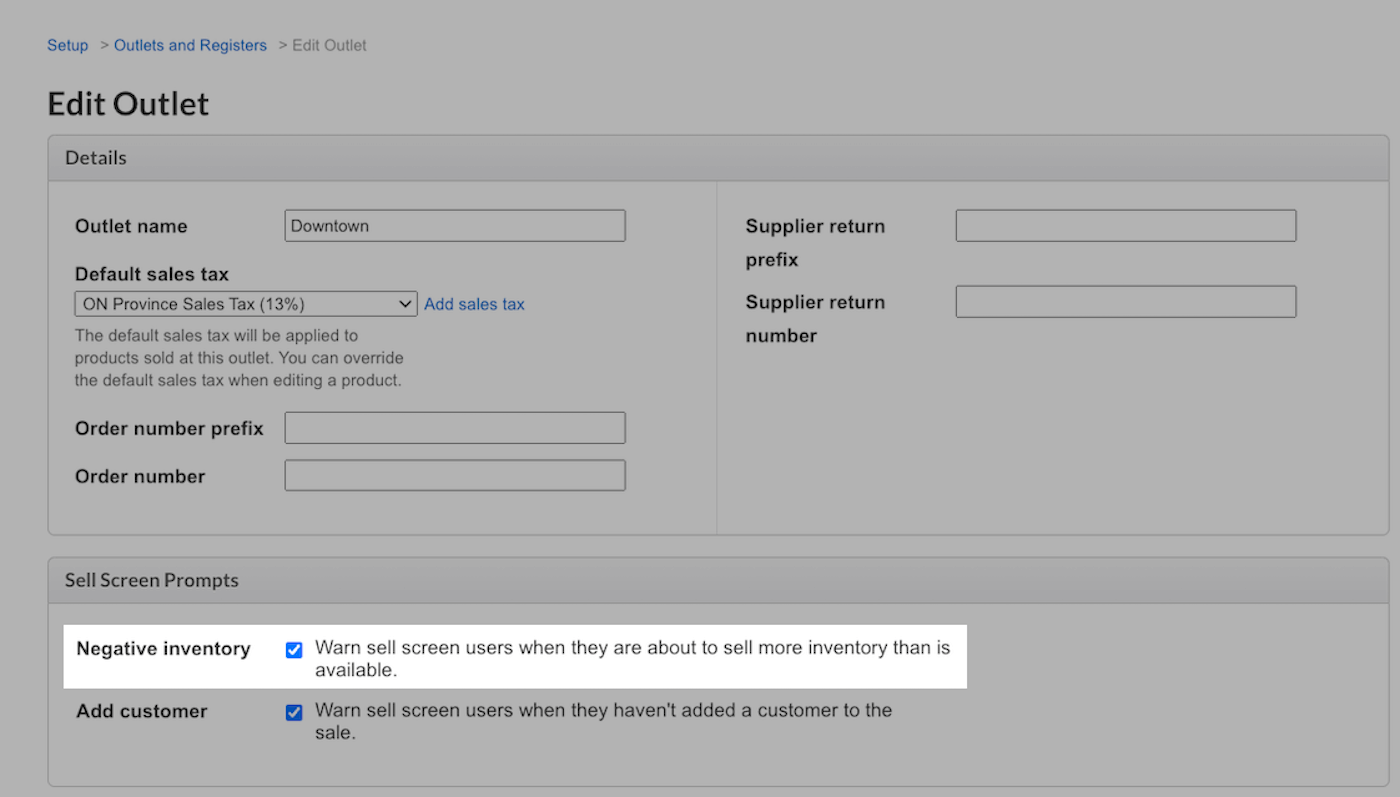Click the Sell Screen Prompts section header
1400x797 pixels.
coord(152,580)
